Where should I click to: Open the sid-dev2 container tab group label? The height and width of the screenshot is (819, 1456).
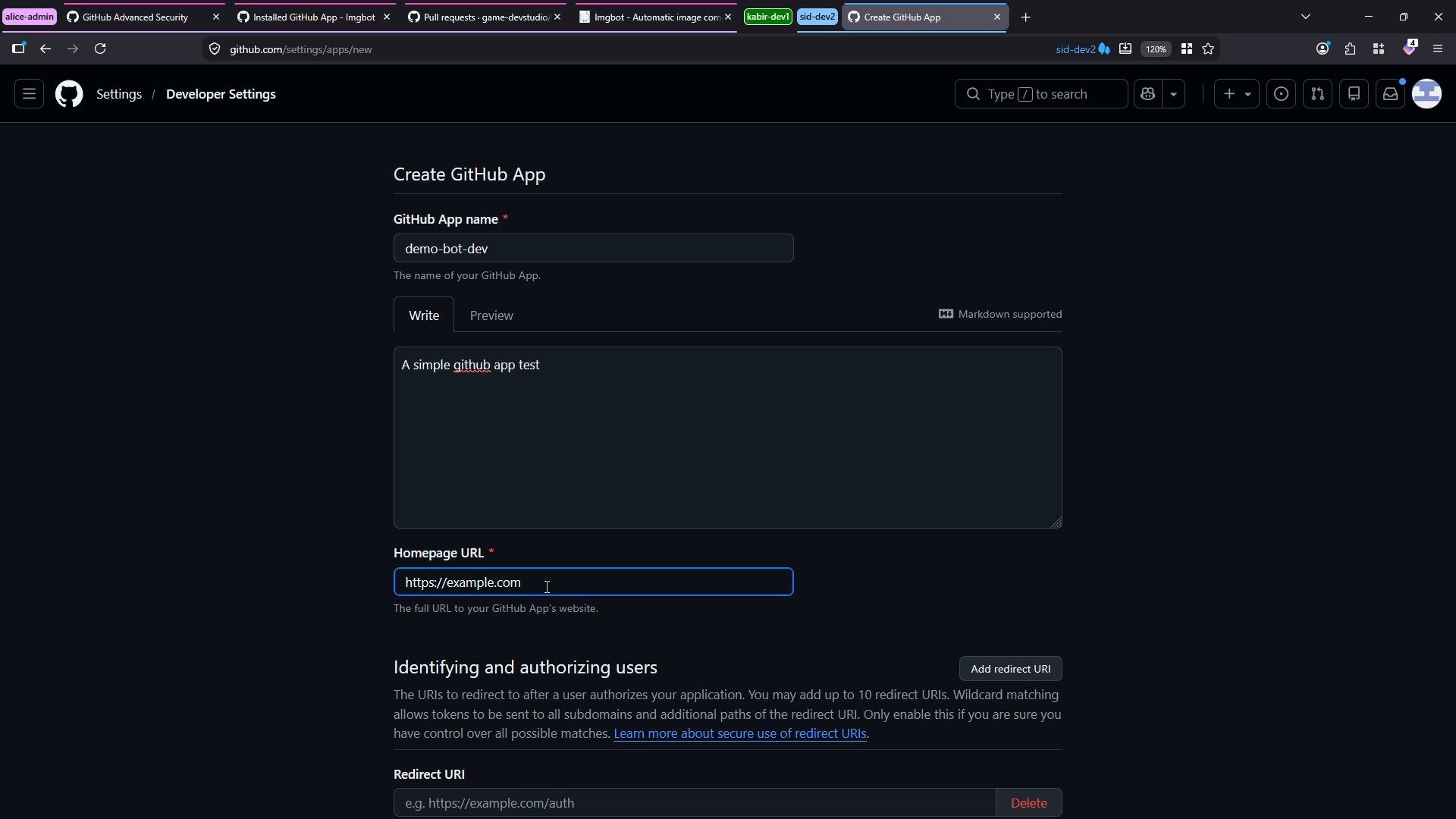coord(817,17)
